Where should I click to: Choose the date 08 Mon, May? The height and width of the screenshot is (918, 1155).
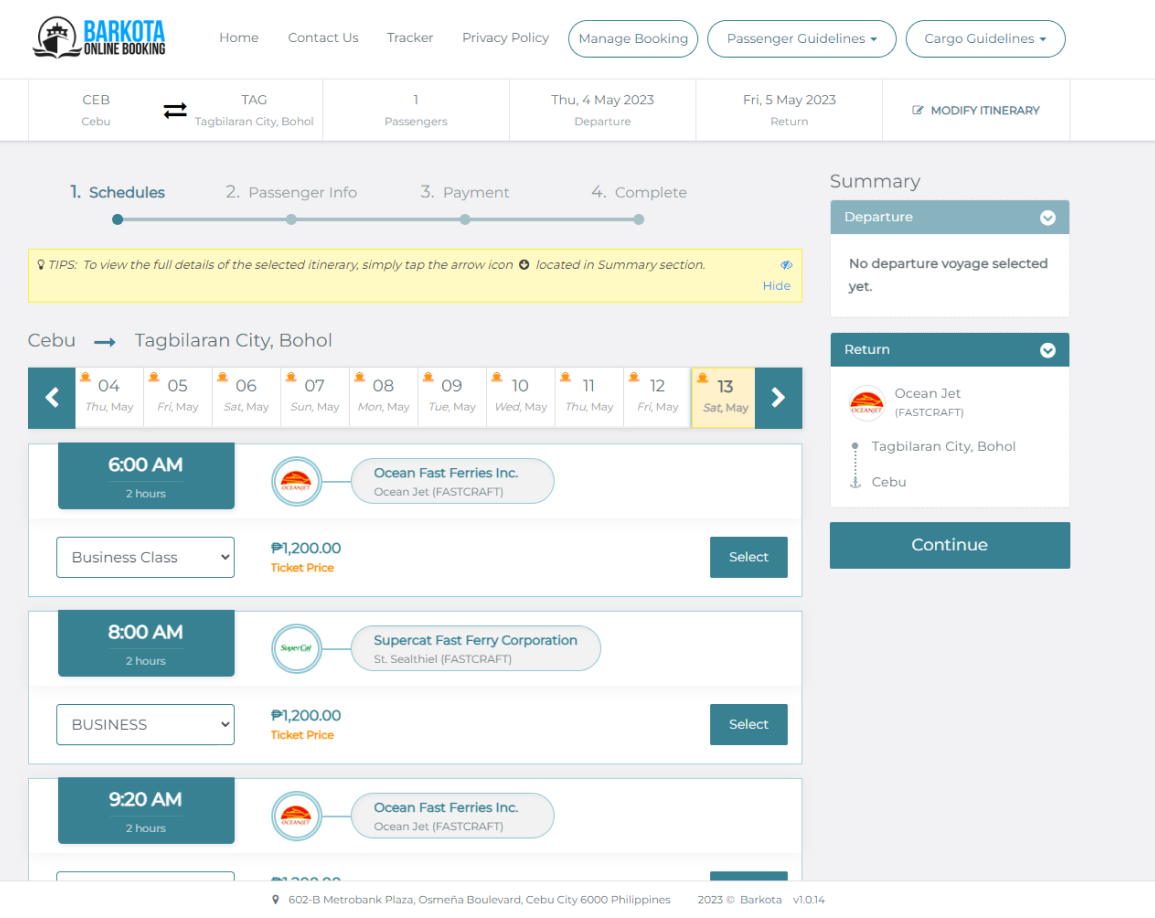click(383, 396)
